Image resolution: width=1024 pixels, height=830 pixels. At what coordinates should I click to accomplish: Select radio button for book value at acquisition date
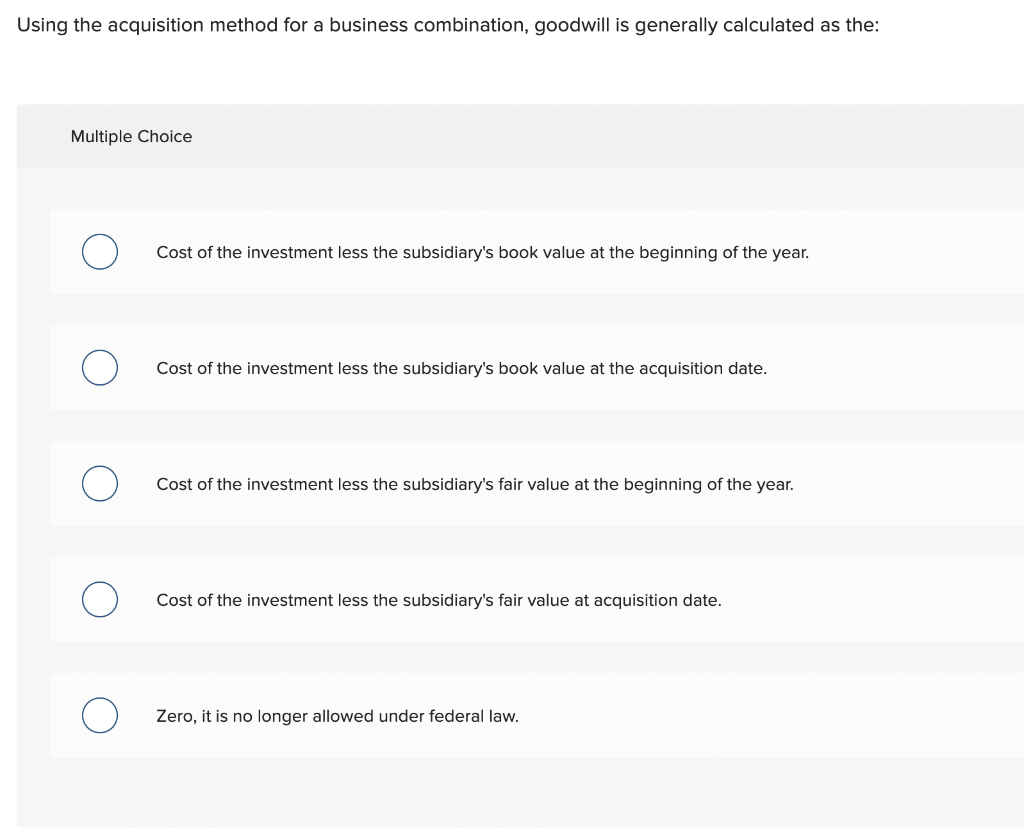(x=99, y=368)
